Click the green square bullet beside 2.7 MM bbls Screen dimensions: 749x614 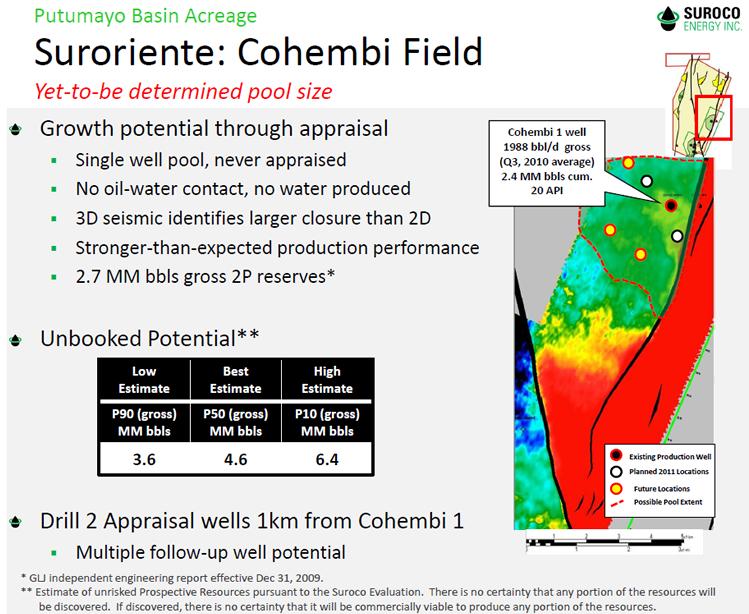(54, 277)
